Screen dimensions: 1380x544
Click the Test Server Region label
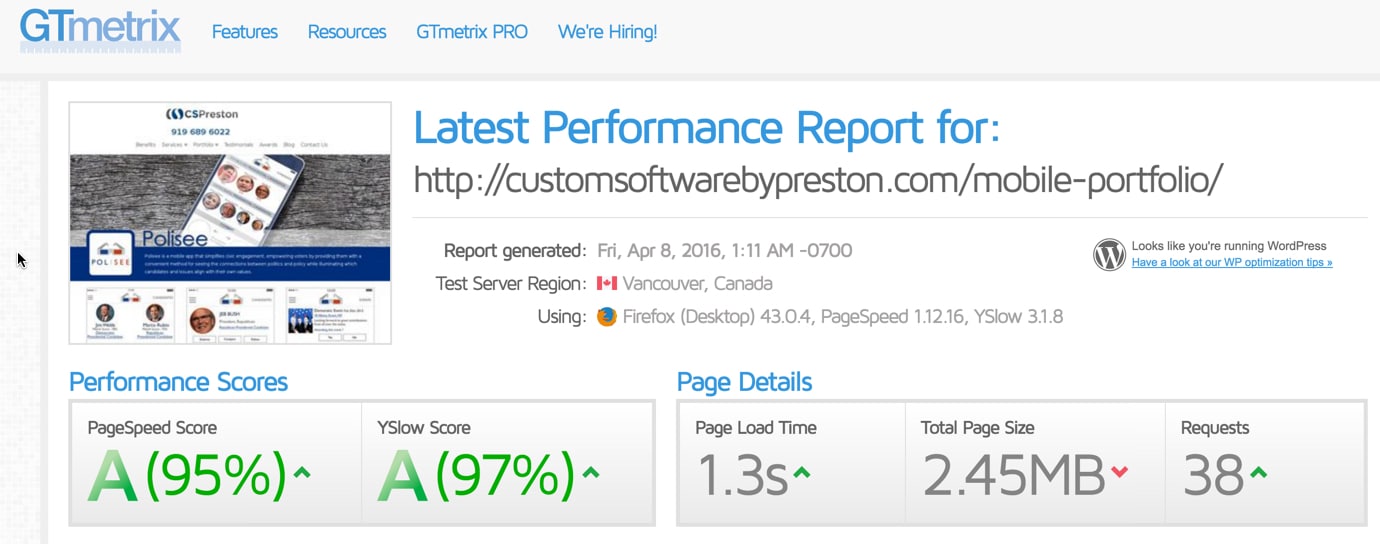coord(511,284)
